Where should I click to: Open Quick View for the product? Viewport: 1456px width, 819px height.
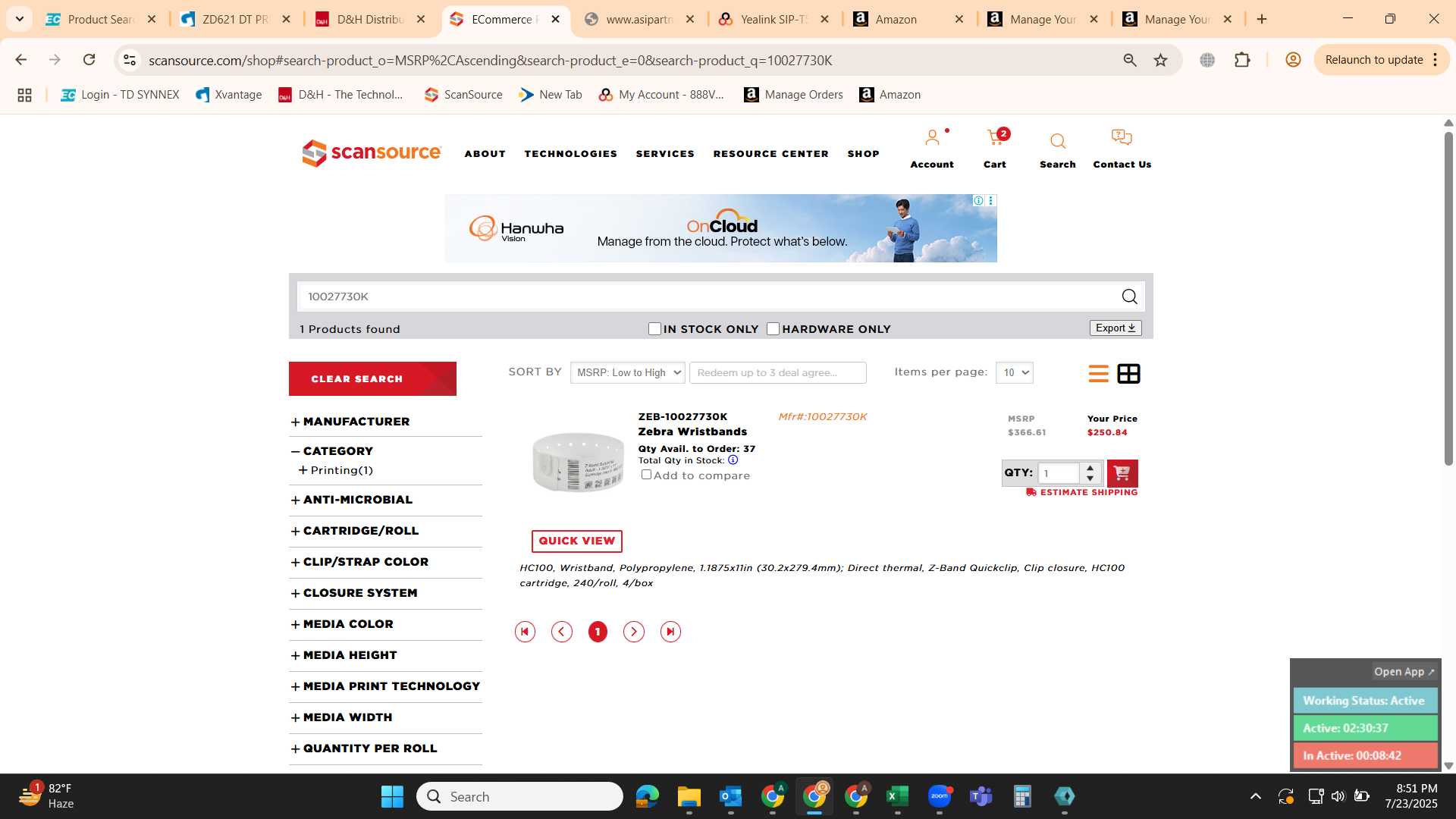(576, 541)
